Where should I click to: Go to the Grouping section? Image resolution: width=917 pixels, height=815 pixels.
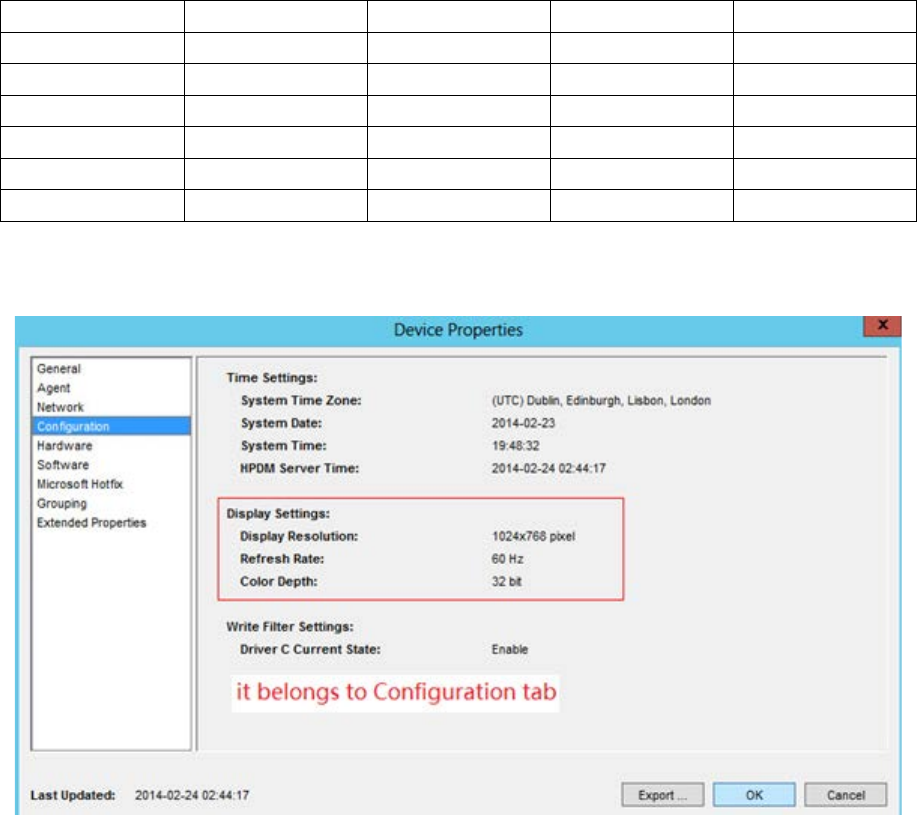point(61,503)
